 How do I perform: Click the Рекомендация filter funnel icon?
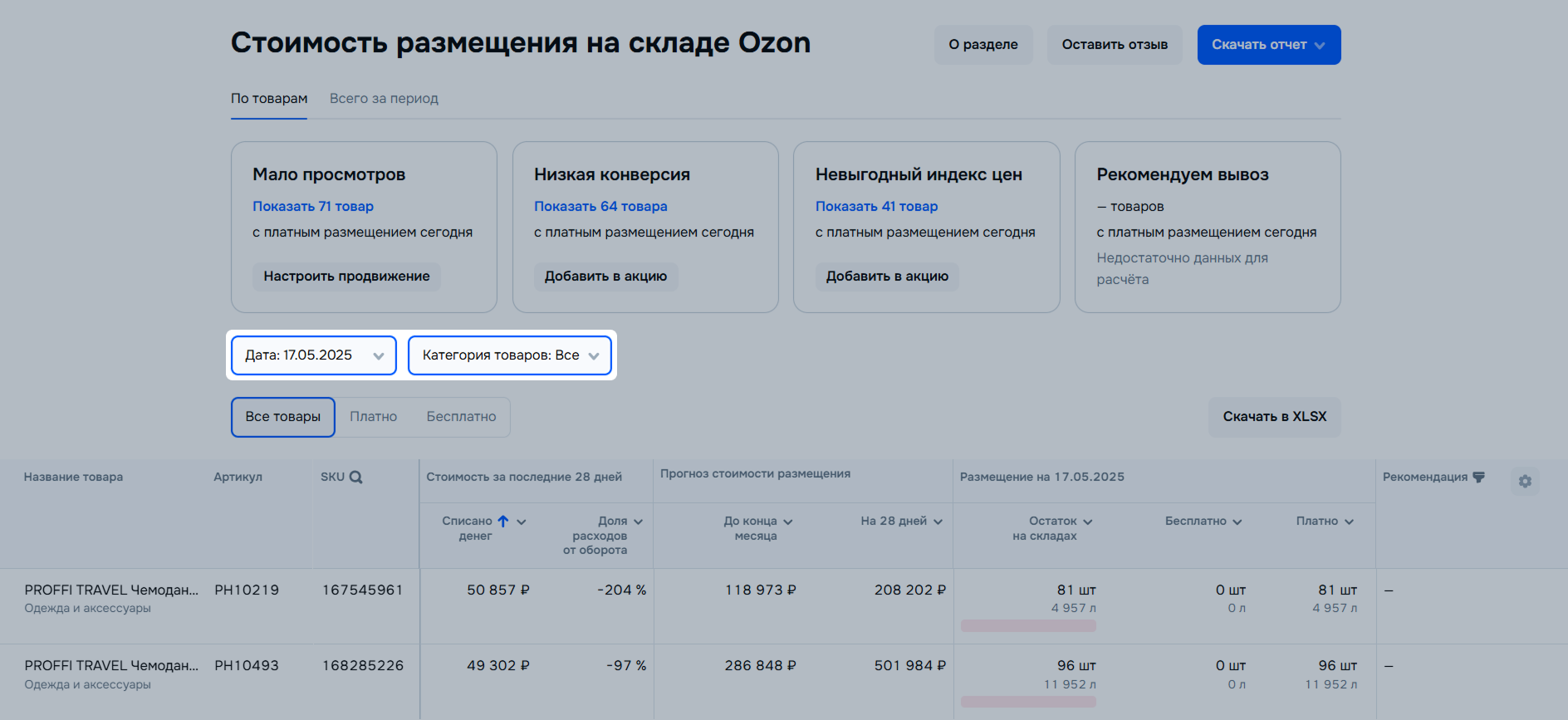1478,477
